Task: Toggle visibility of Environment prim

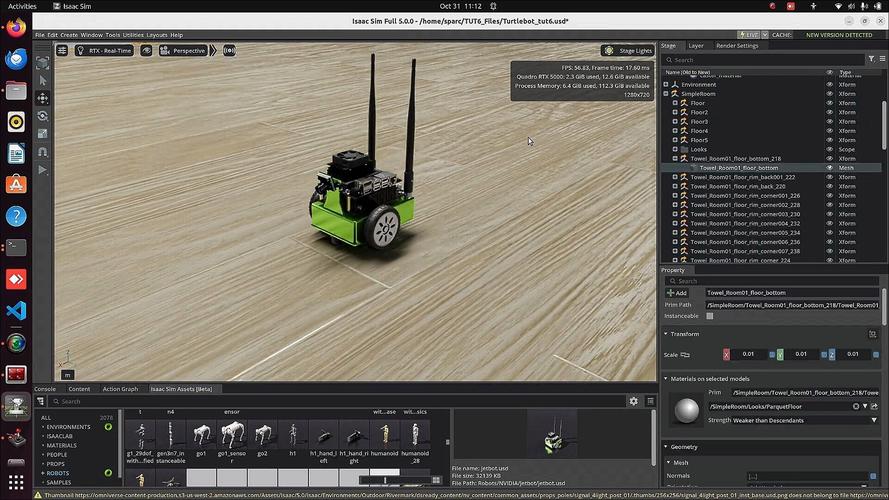Action: (829, 85)
